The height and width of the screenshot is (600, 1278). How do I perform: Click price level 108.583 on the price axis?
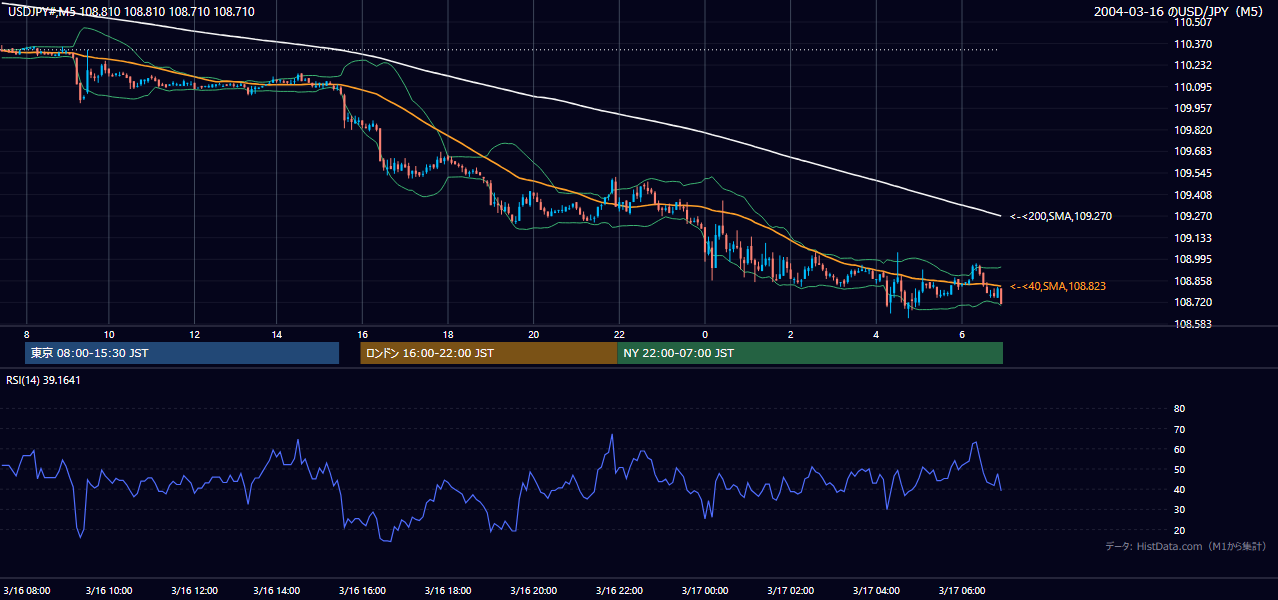[x=1192, y=324]
